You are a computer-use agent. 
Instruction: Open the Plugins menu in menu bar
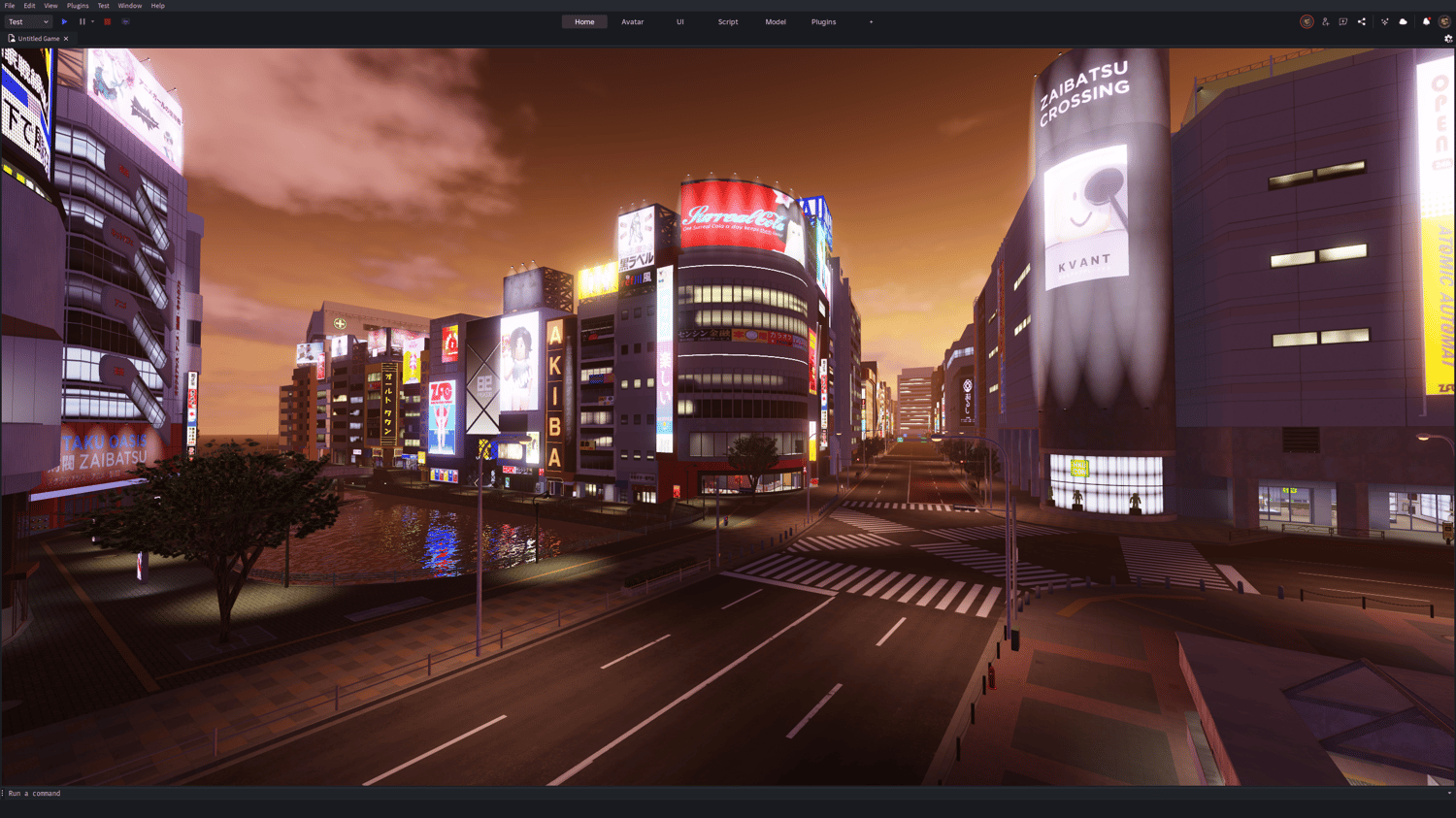(78, 6)
